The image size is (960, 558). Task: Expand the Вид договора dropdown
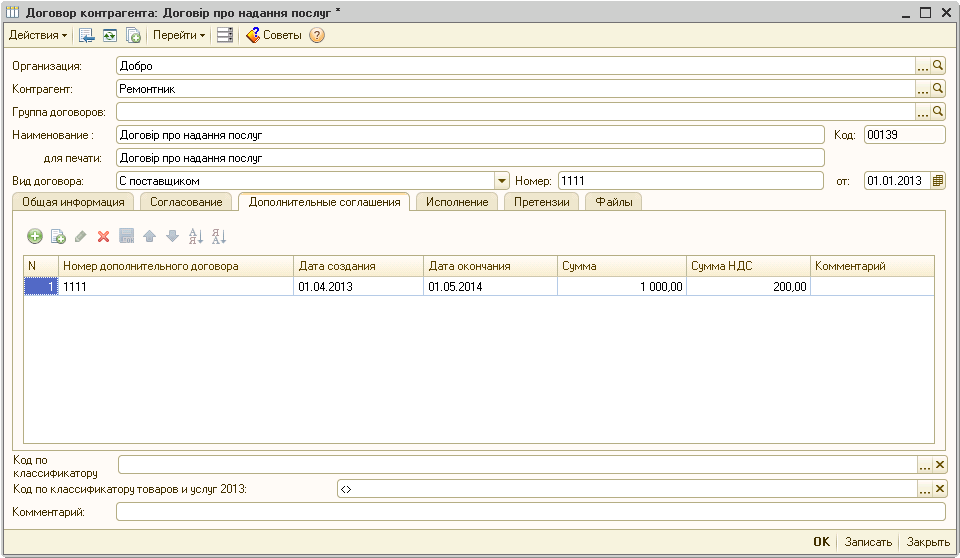pos(502,181)
